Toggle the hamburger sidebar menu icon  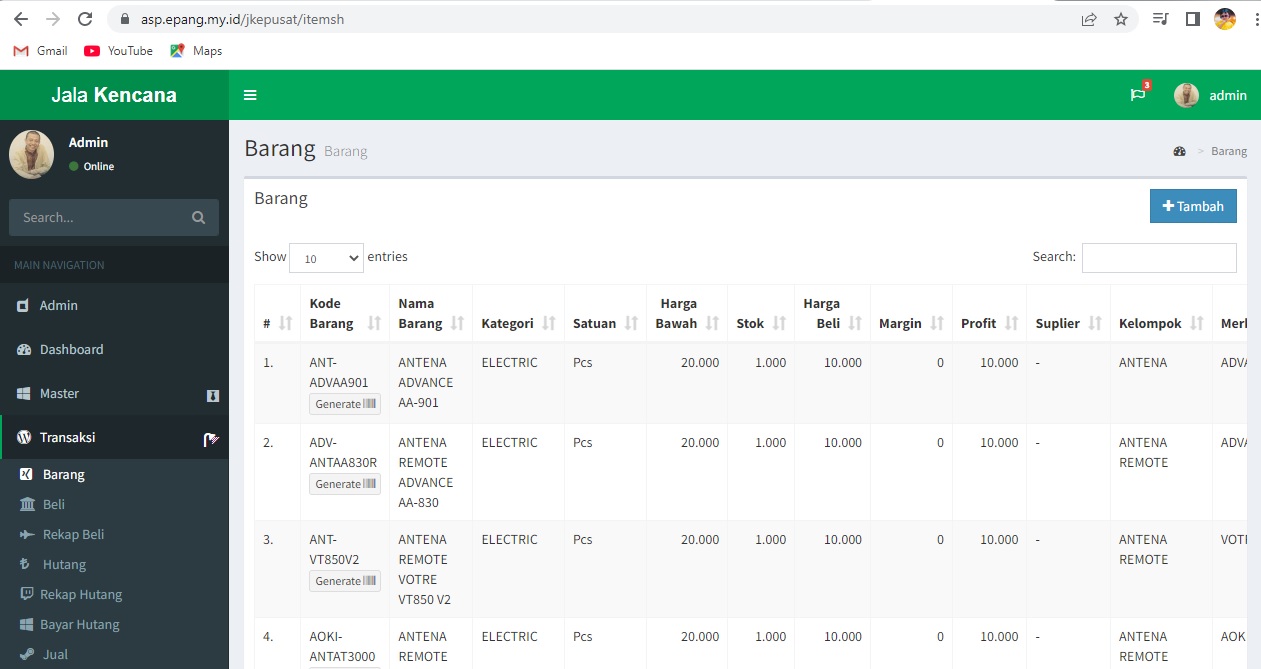coord(250,95)
